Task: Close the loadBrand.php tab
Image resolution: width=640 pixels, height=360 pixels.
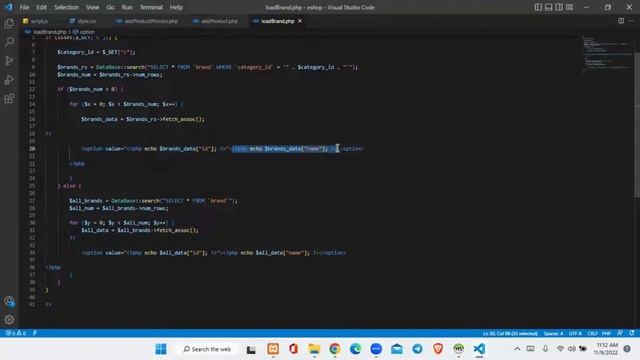Action: click(x=300, y=21)
